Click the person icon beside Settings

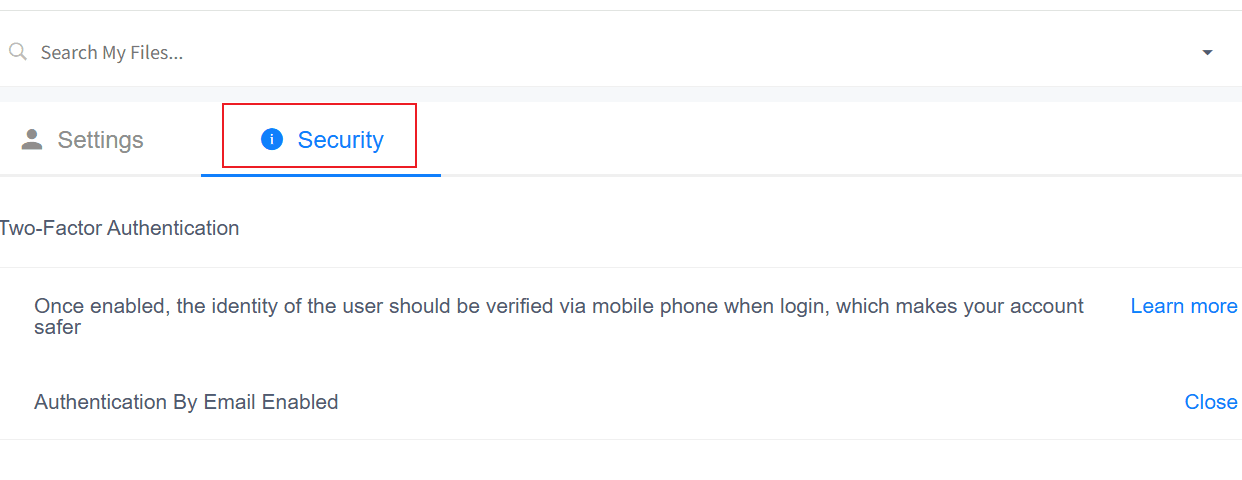pos(32,139)
